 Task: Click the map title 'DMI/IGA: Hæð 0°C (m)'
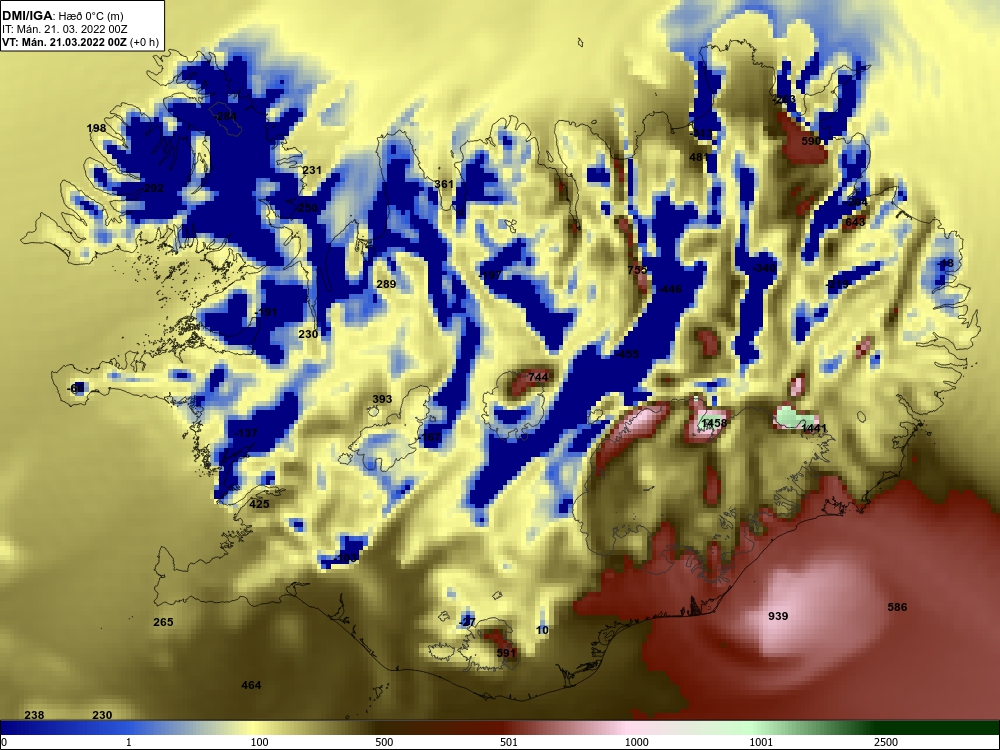coord(63,16)
